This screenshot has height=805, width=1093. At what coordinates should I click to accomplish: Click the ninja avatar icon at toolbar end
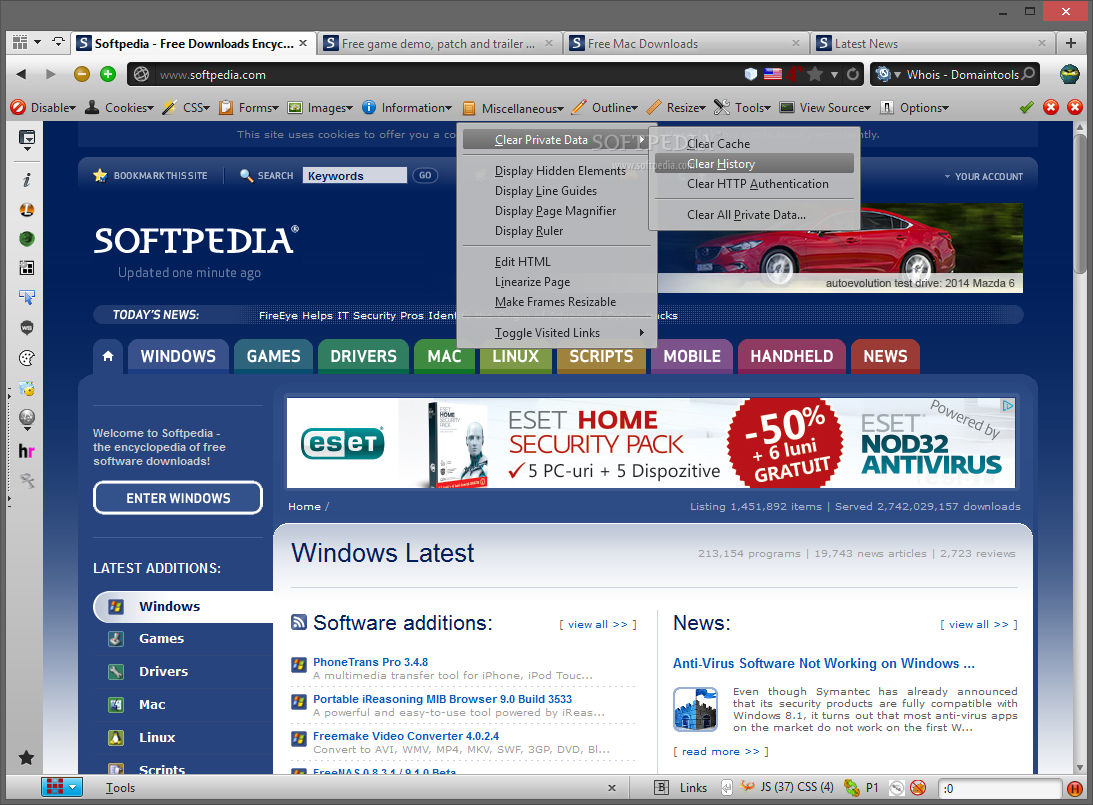(1069, 74)
